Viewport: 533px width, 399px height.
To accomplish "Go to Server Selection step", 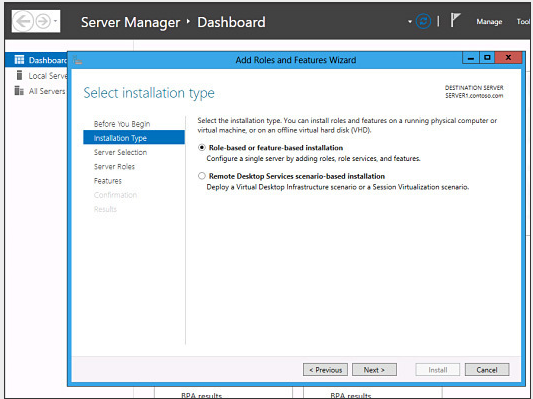I will [x=120, y=152].
